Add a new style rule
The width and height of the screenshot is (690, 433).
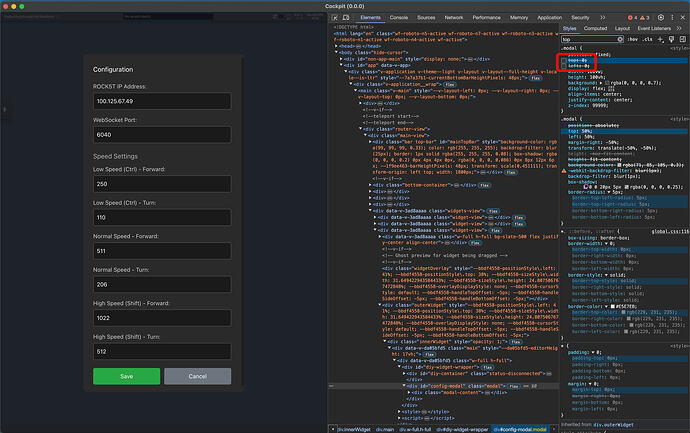661,39
